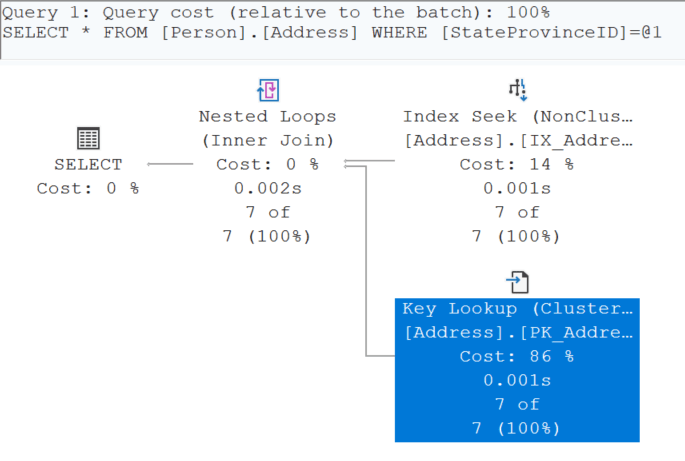
Task: Select the (Inner Join) label
Action: (267, 140)
